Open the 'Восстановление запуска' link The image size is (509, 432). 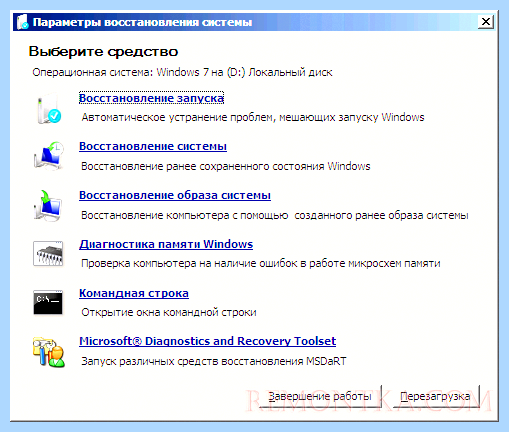click(151, 98)
